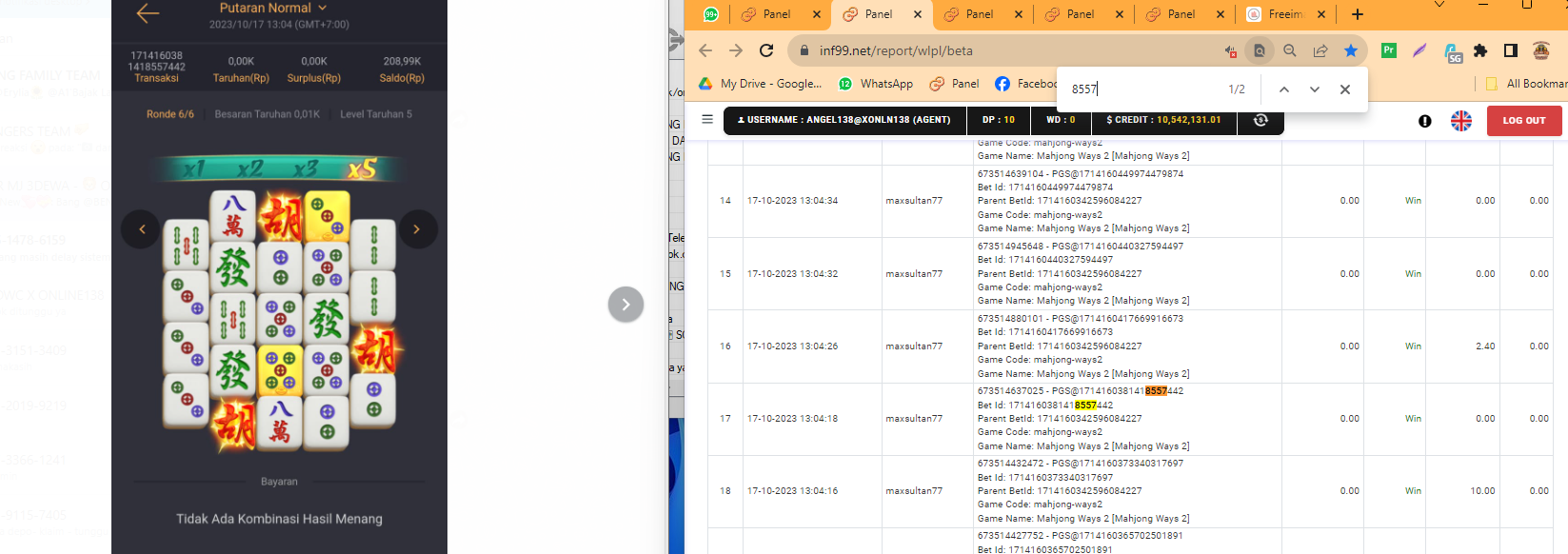The width and height of the screenshot is (1568, 554).
Task: Click the DP : 10 indicator
Action: [x=999, y=120]
